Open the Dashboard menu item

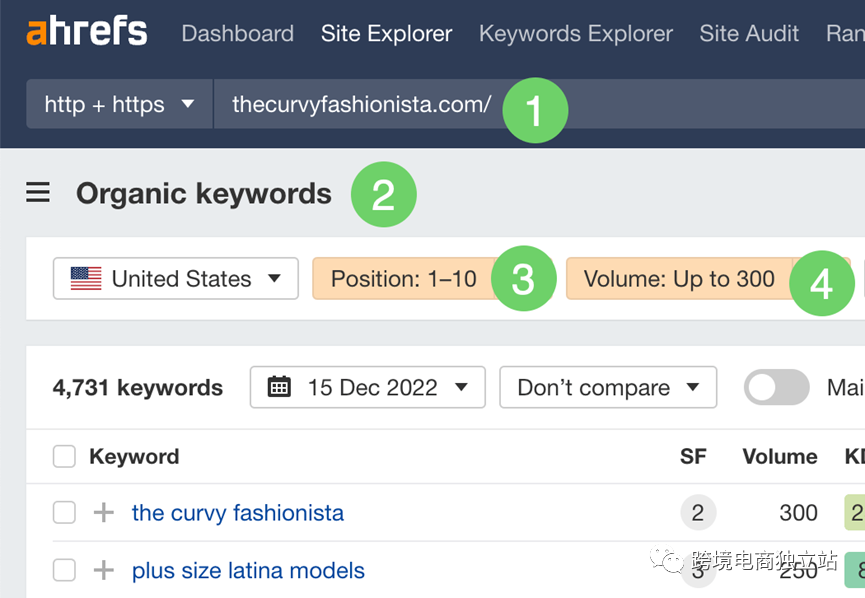pyautogui.click(x=238, y=34)
